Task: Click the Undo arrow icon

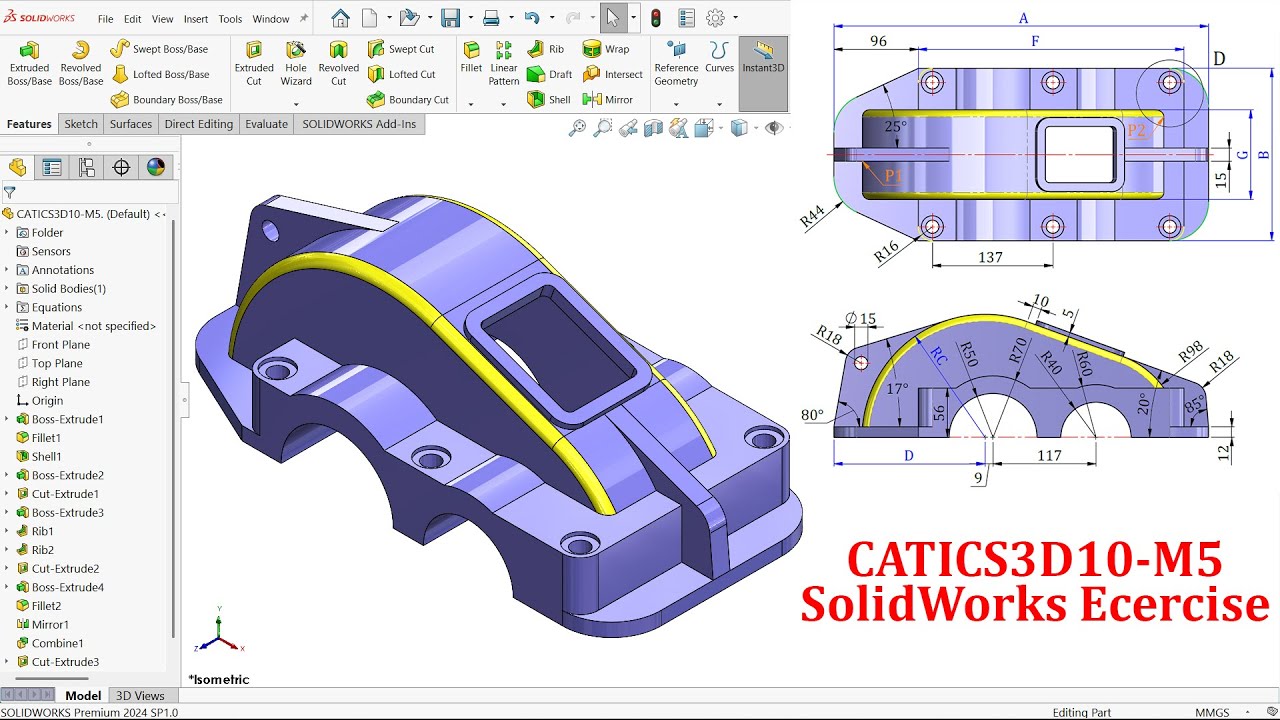Action: coord(532,18)
